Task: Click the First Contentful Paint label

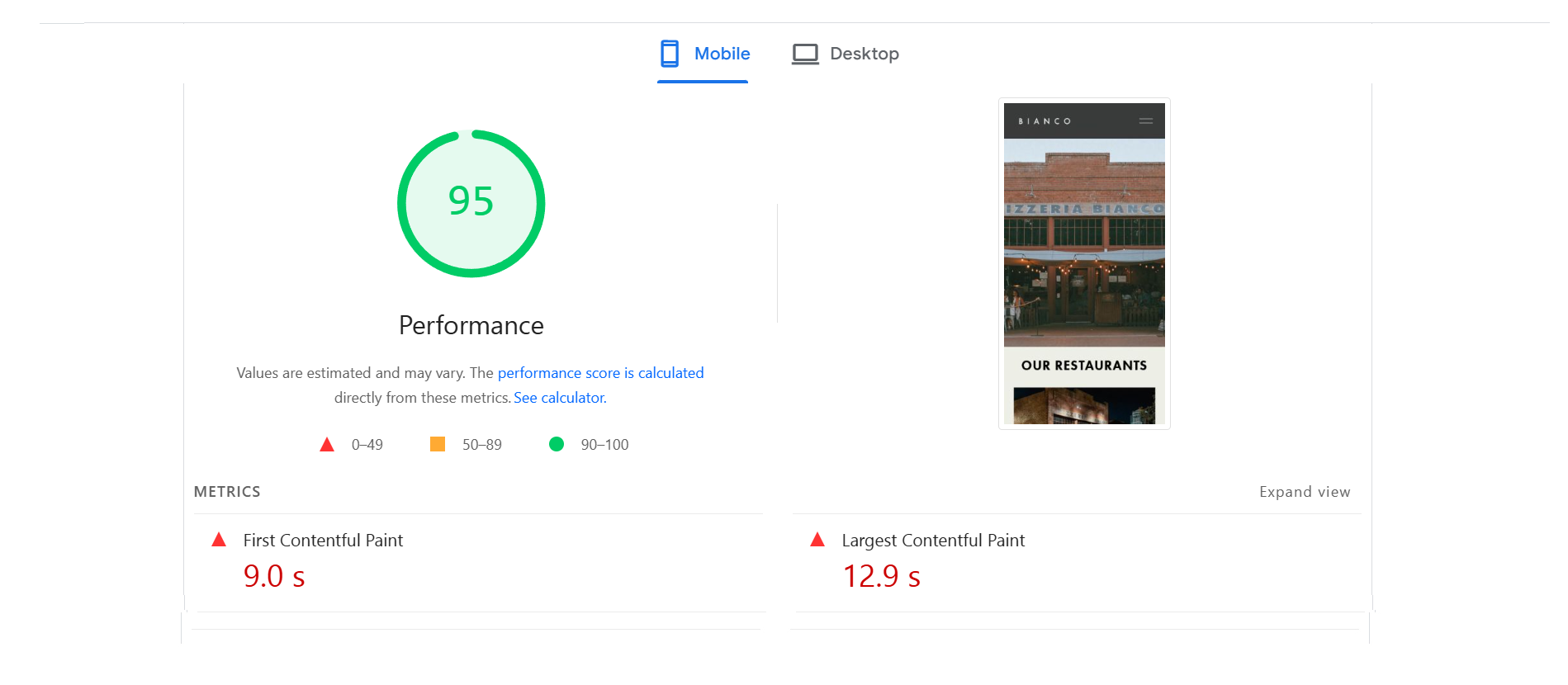Action: point(323,541)
